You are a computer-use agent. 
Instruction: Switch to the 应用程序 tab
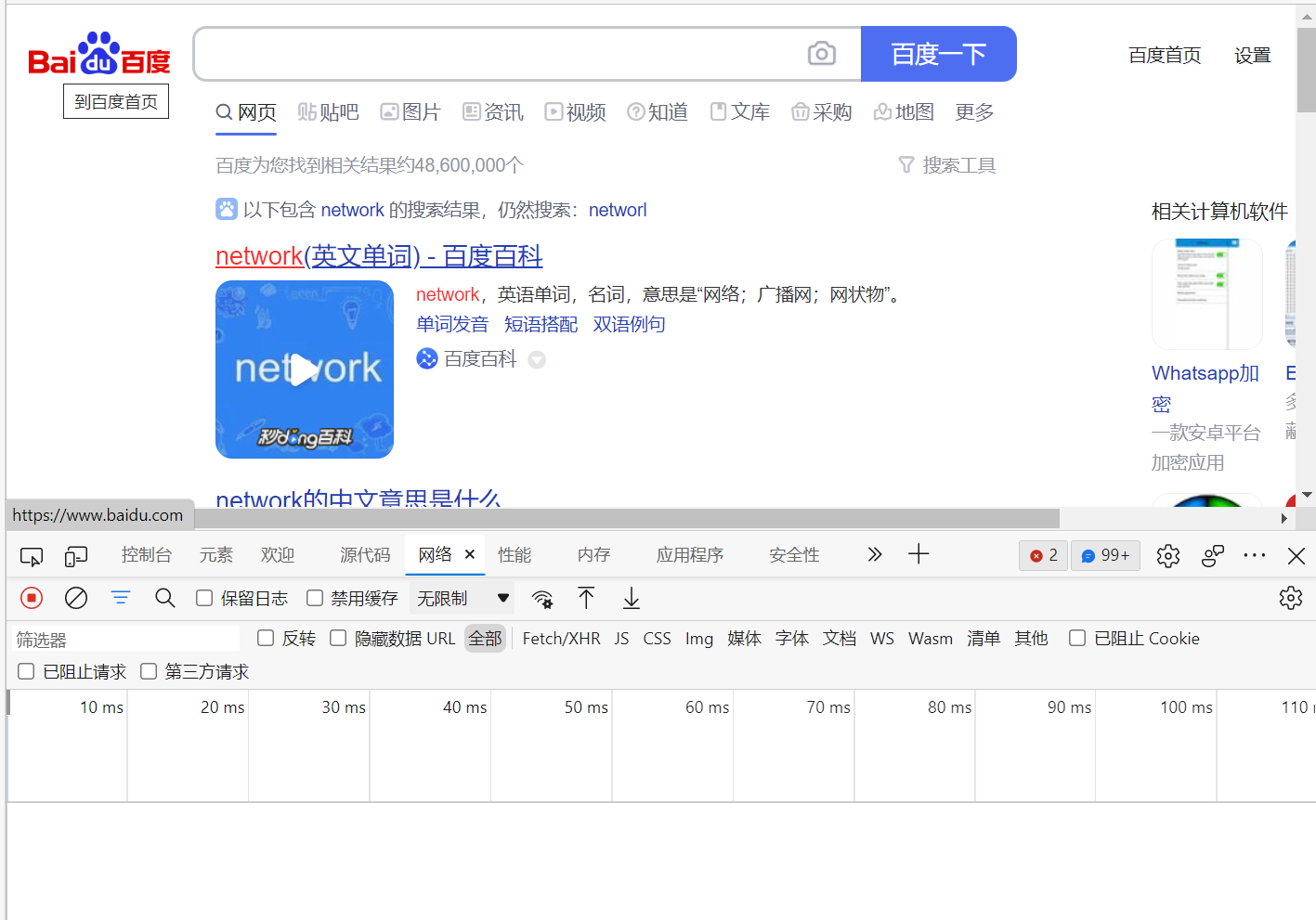point(690,555)
